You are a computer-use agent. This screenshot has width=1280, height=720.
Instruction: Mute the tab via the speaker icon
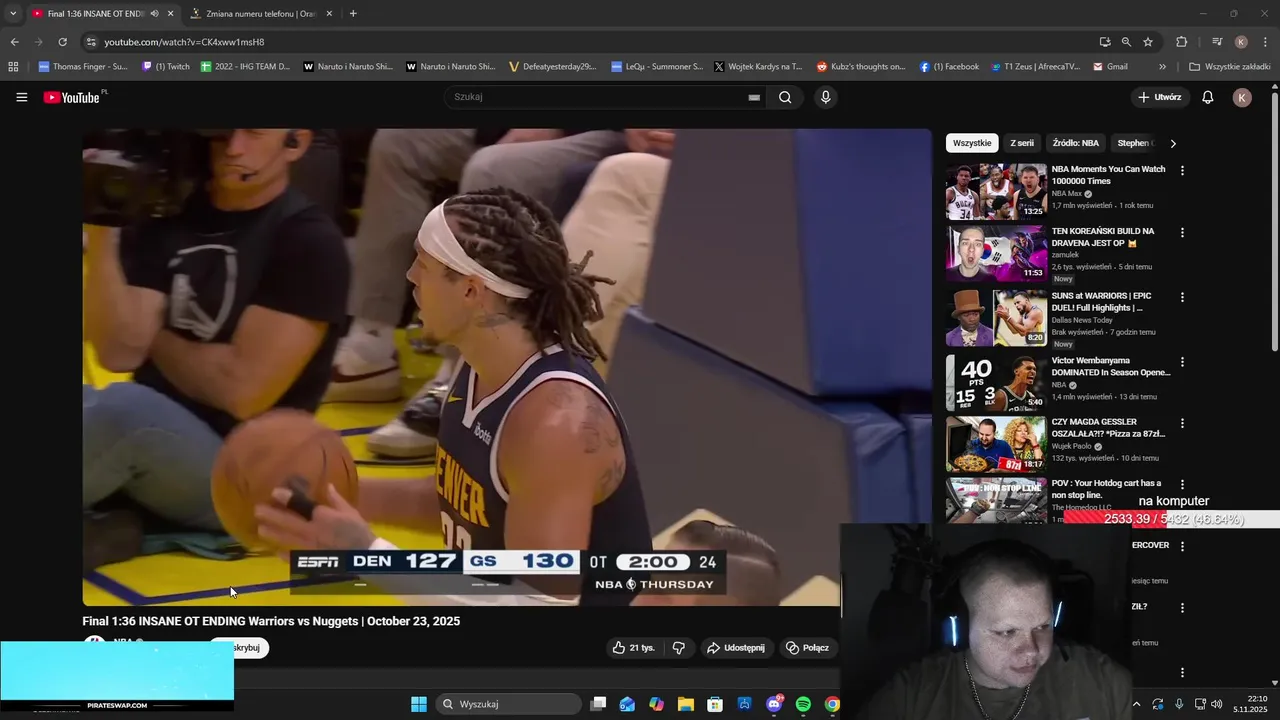tap(154, 14)
